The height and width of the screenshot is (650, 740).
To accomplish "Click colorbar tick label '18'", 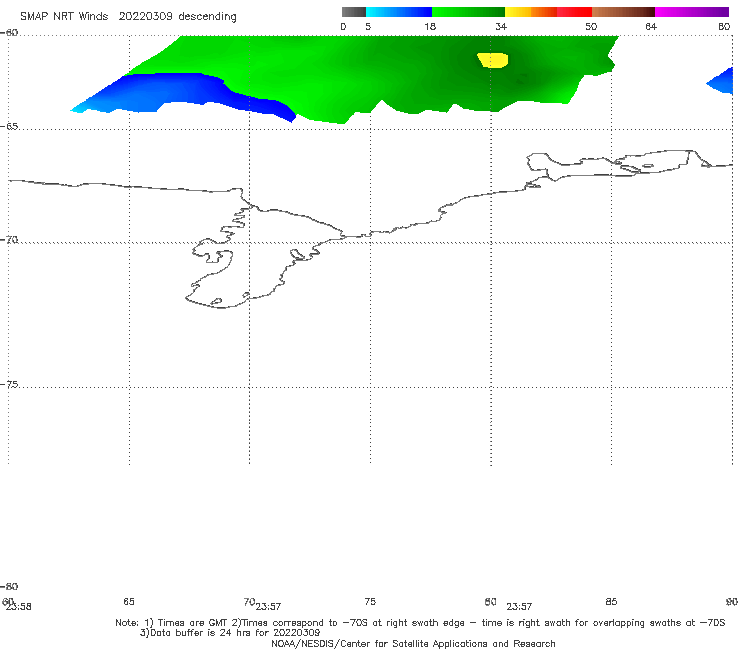I will [430, 26].
